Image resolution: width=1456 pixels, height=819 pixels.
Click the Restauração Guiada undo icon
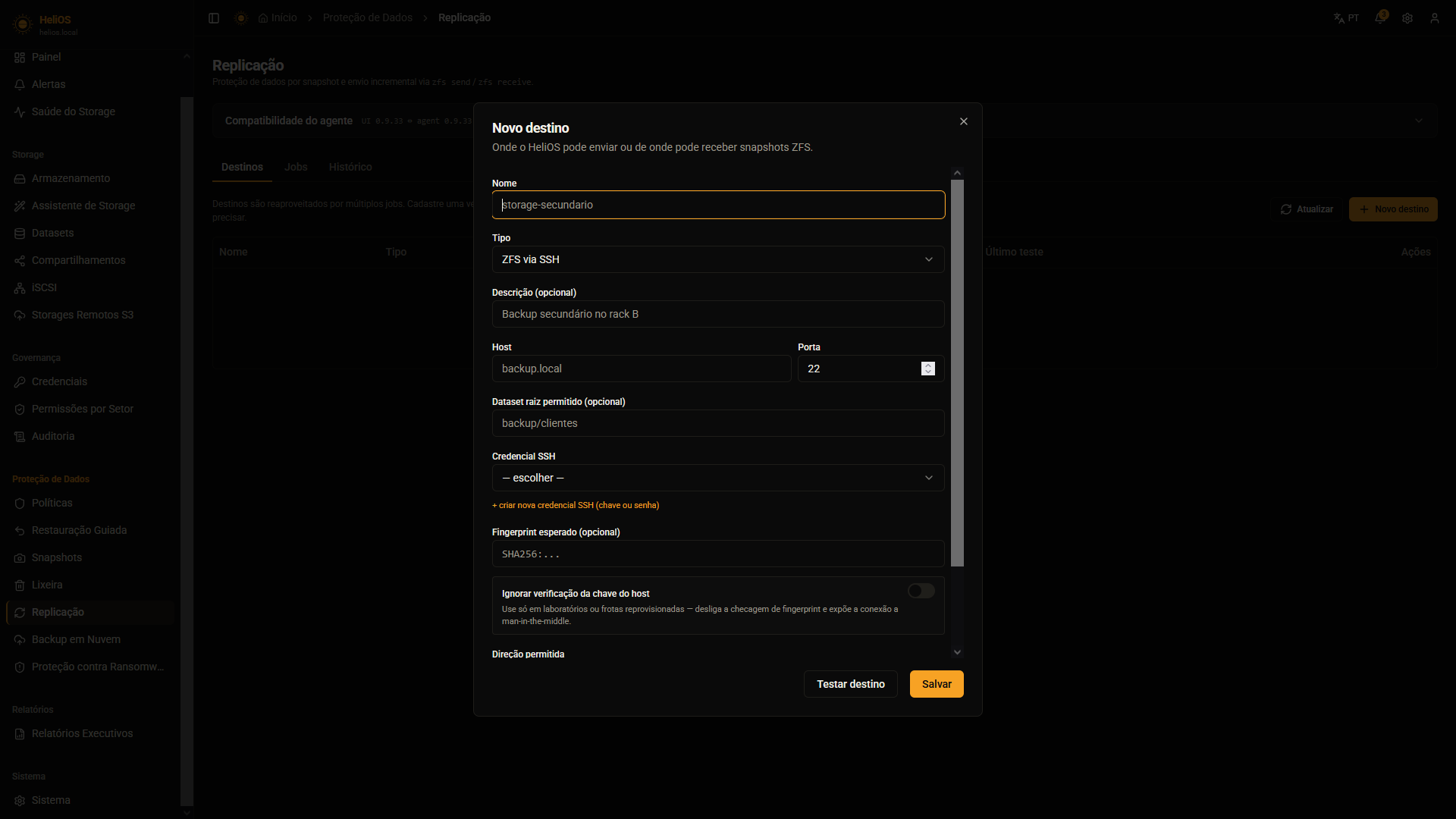click(x=20, y=530)
